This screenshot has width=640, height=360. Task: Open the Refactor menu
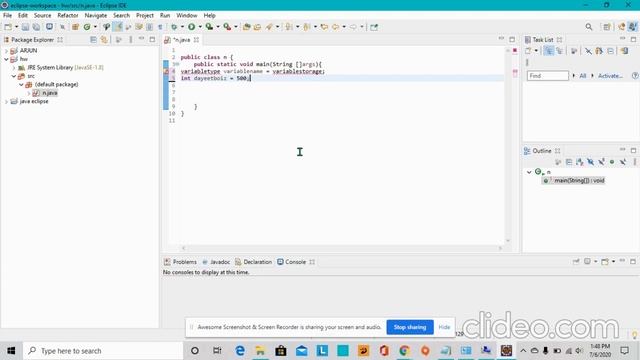click(68, 15)
